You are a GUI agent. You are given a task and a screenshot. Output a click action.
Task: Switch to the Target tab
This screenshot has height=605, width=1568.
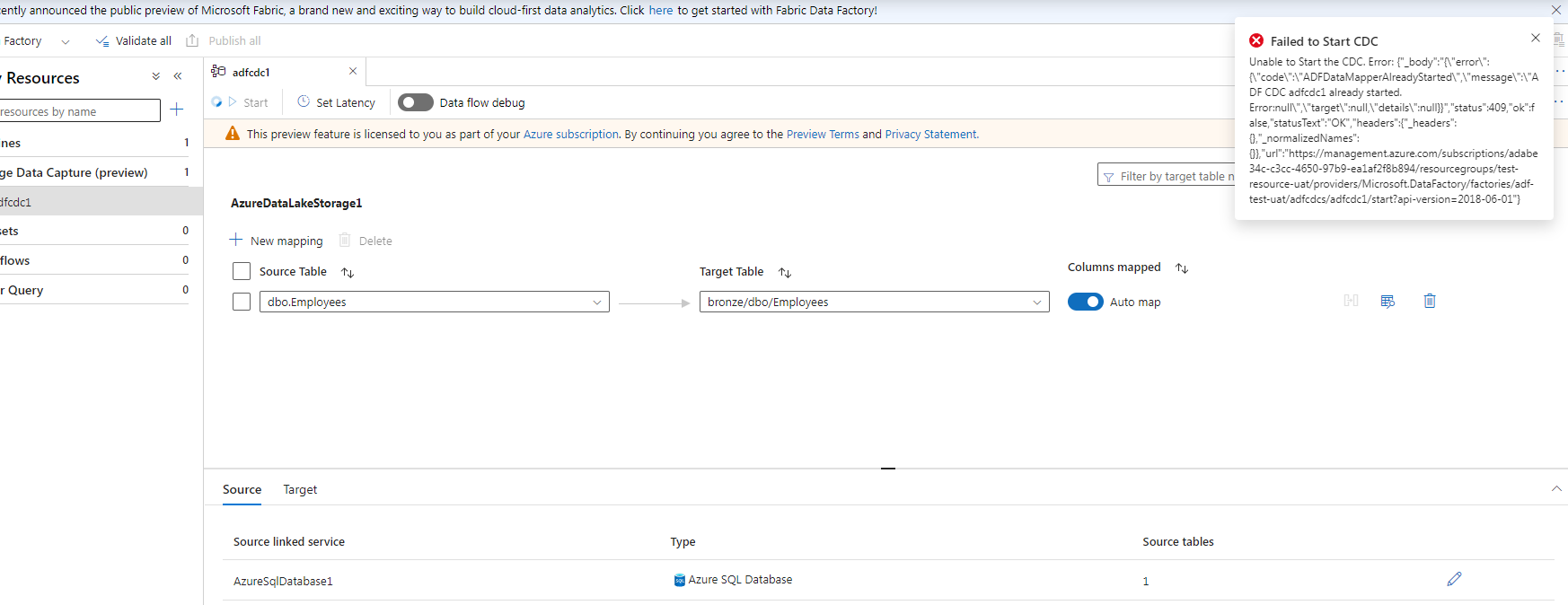[300, 489]
